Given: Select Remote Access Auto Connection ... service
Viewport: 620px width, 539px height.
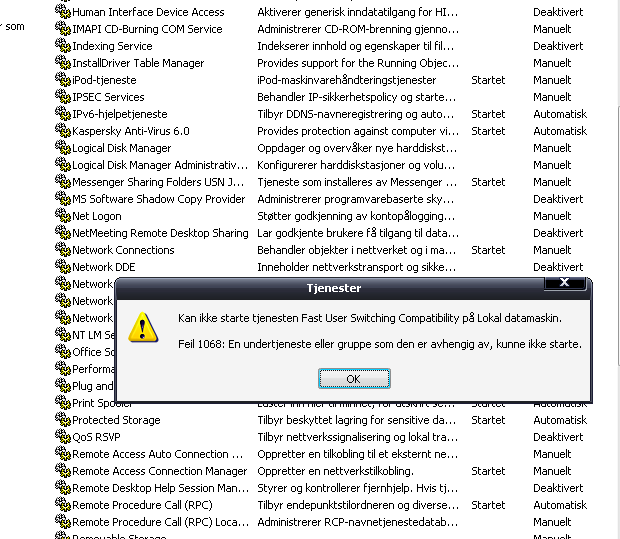Looking at the screenshot, I should 158,454.
